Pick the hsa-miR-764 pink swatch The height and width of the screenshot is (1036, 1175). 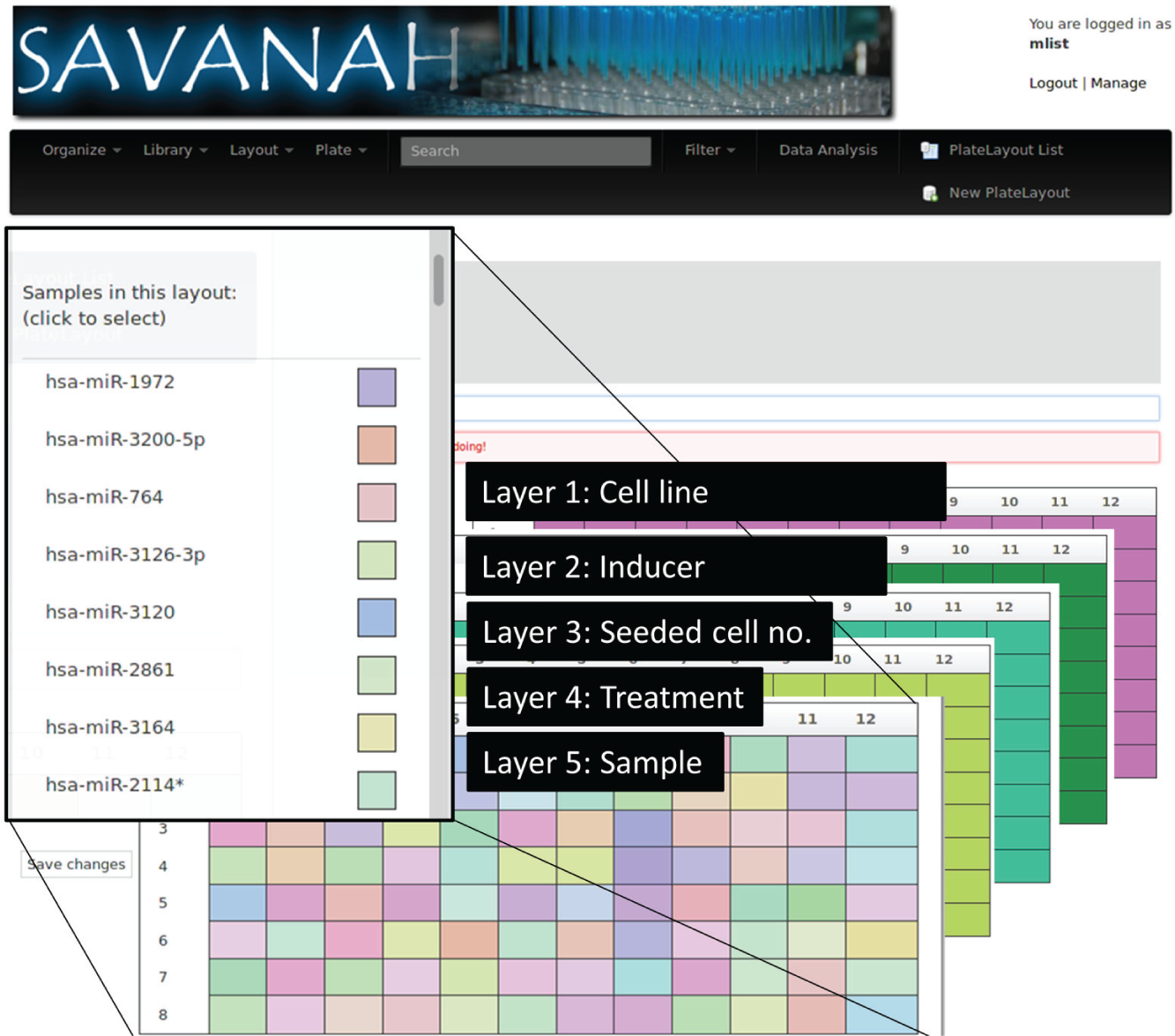[376, 503]
